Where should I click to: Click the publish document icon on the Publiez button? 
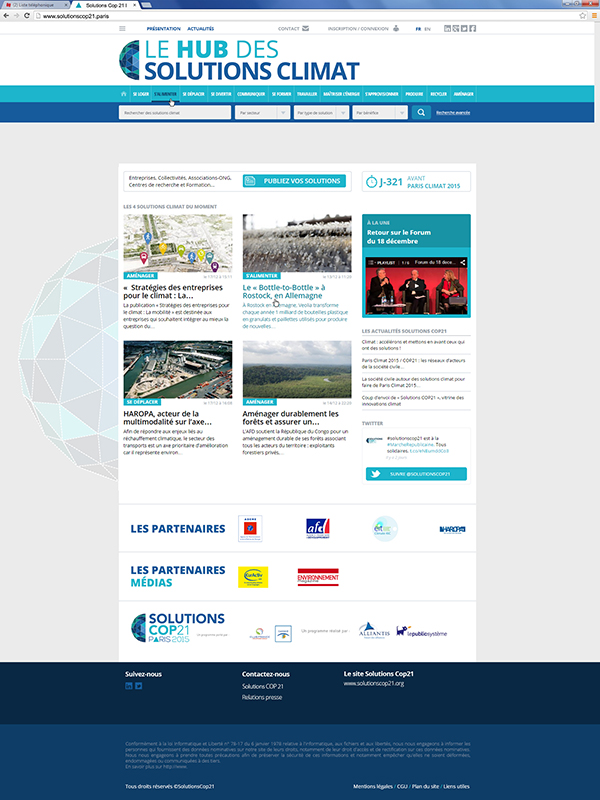tap(249, 181)
